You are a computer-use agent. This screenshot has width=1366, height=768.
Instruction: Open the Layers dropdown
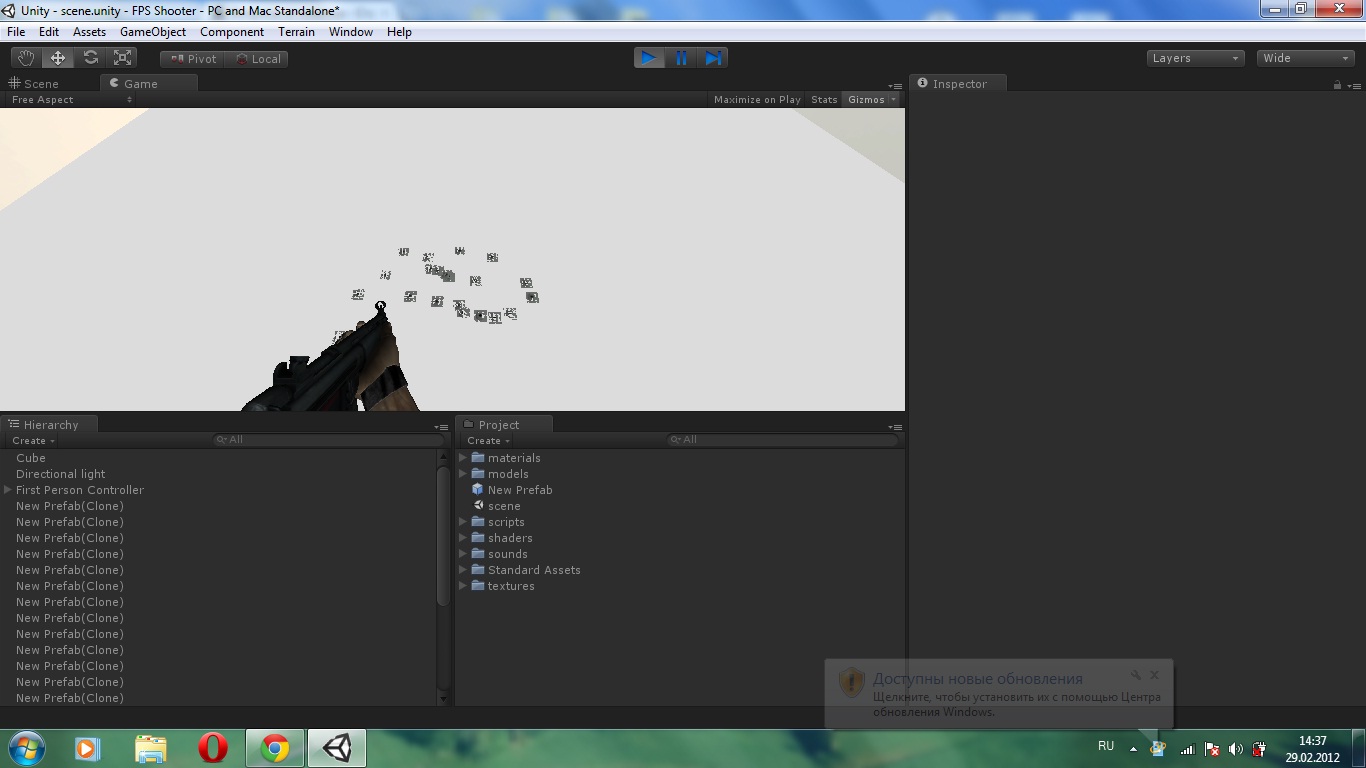tap(1195, 58)
